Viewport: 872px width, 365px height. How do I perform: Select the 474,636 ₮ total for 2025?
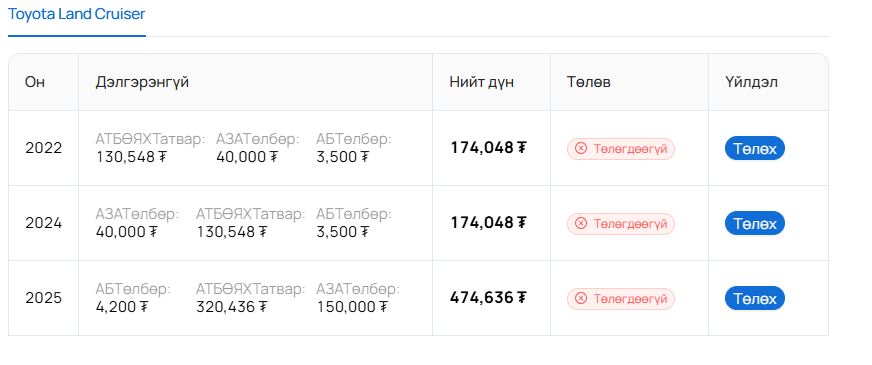coord(488,298)
